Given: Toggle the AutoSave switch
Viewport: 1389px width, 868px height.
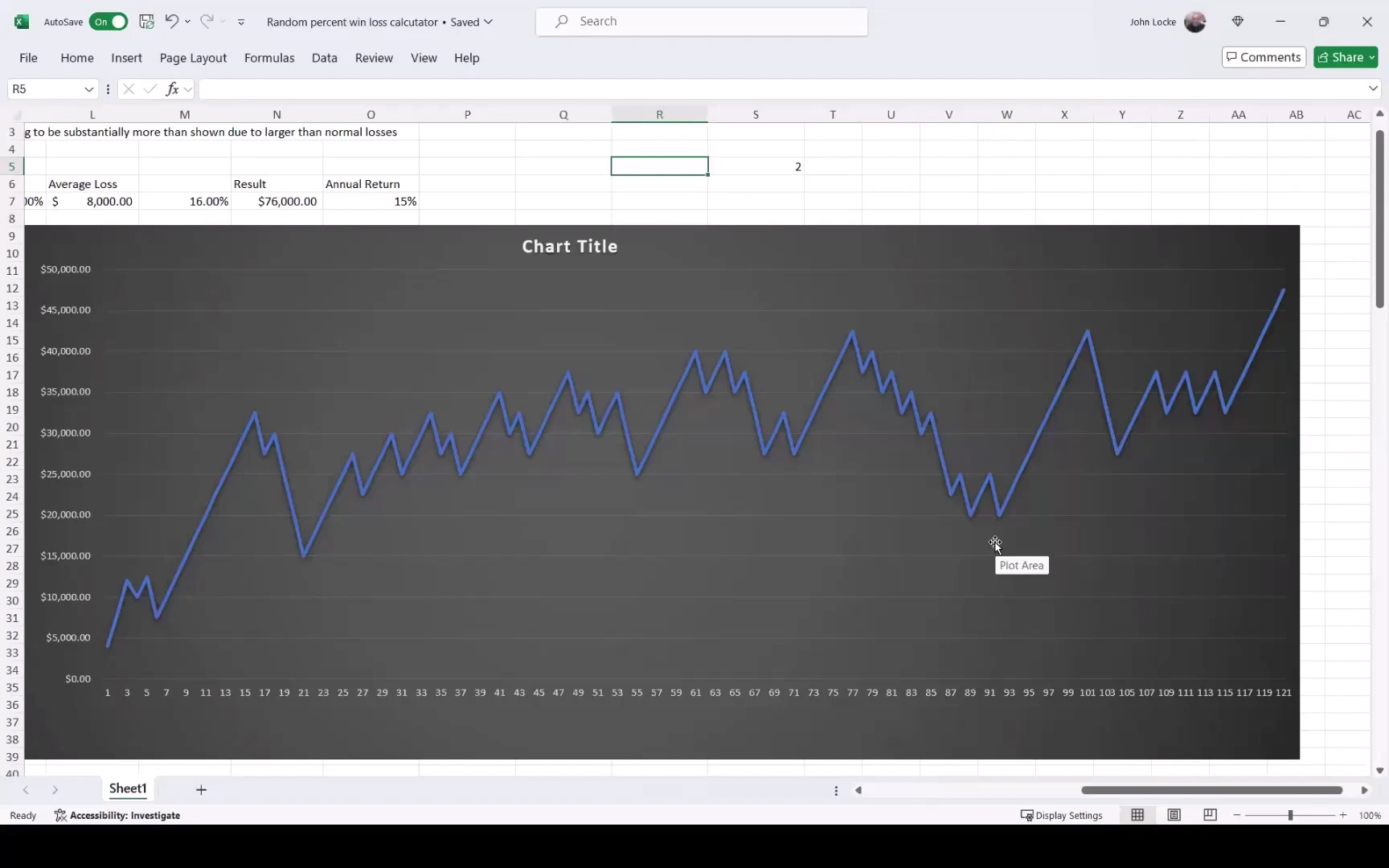Looking at the screenshot, I should click(109, 22).
